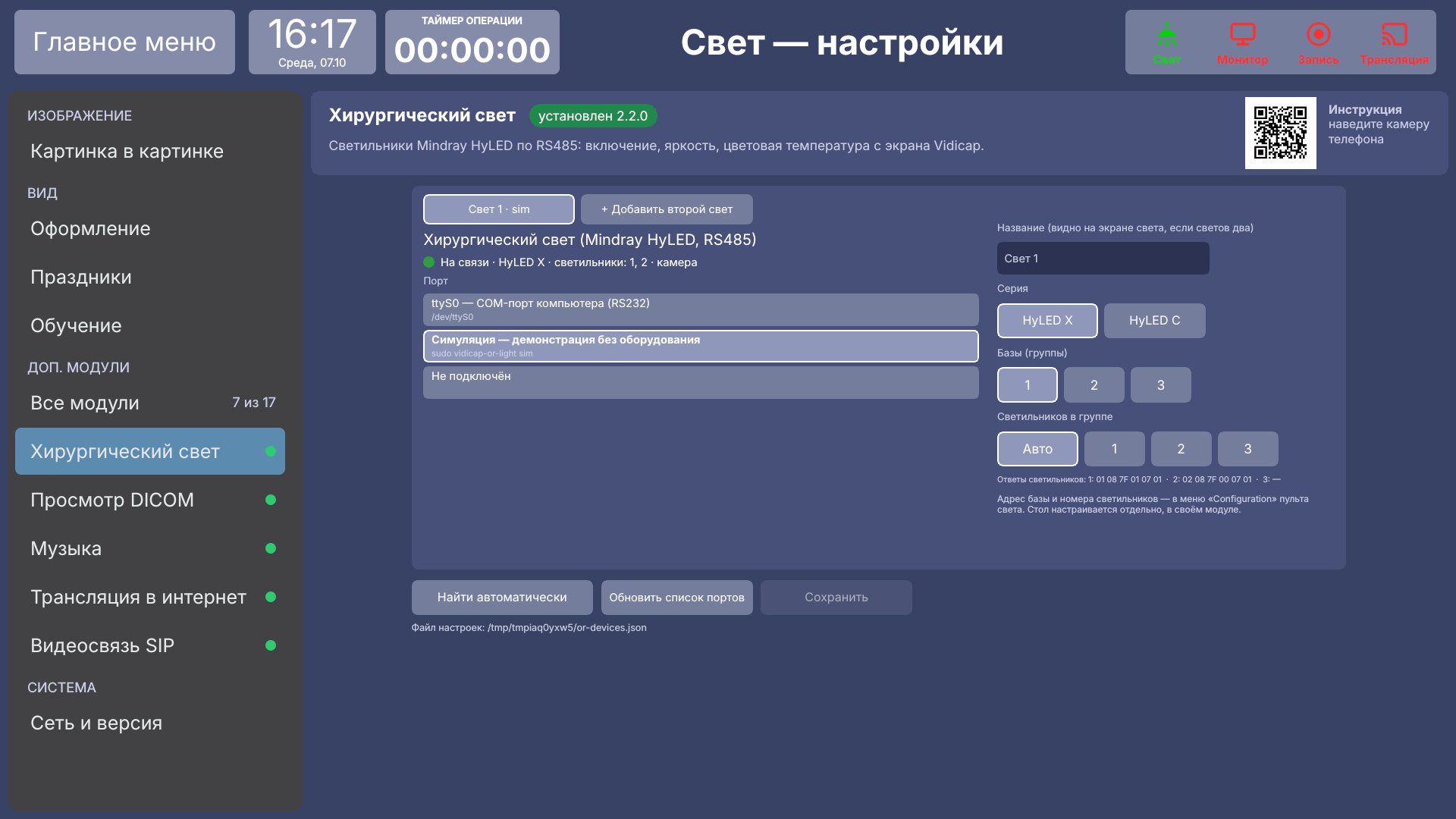Click Добавить второй свет button
The height and width of the screenshot is (819, 1456).
[x=667, y=209]
